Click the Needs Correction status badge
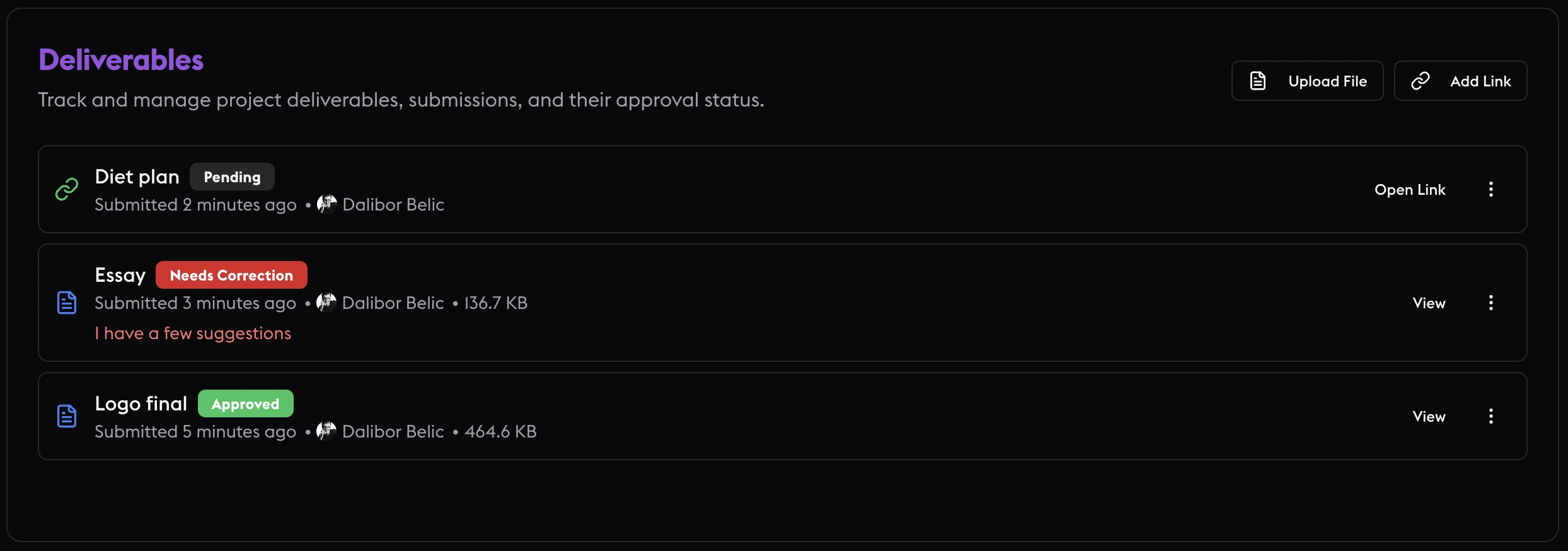The height and width of the screenshot is (551, 1568). click(231, 275)
